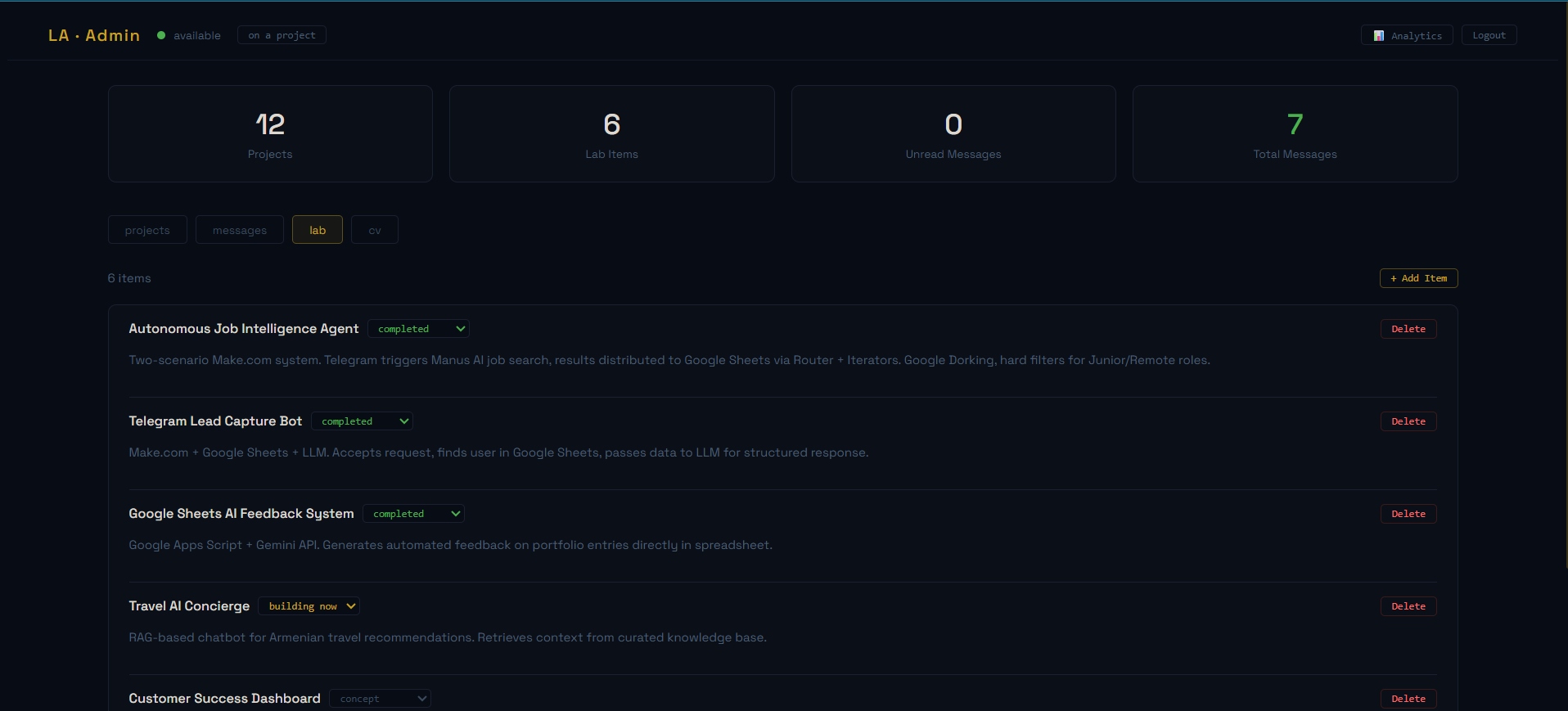Screen dimensions: 1568x711
Task: Open the 'building now' dropdown for Travel AI Concierge
Action: 309,606
